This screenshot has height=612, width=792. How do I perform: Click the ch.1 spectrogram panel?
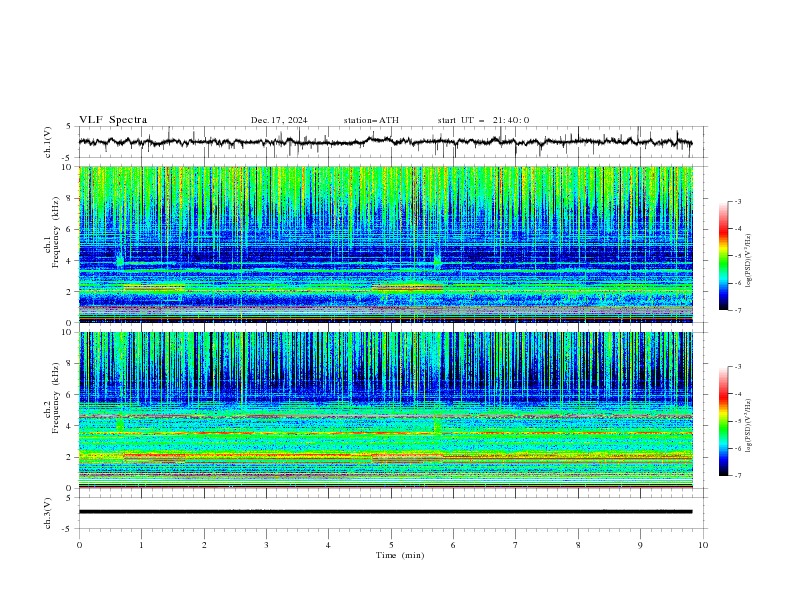tap(385, 244)
